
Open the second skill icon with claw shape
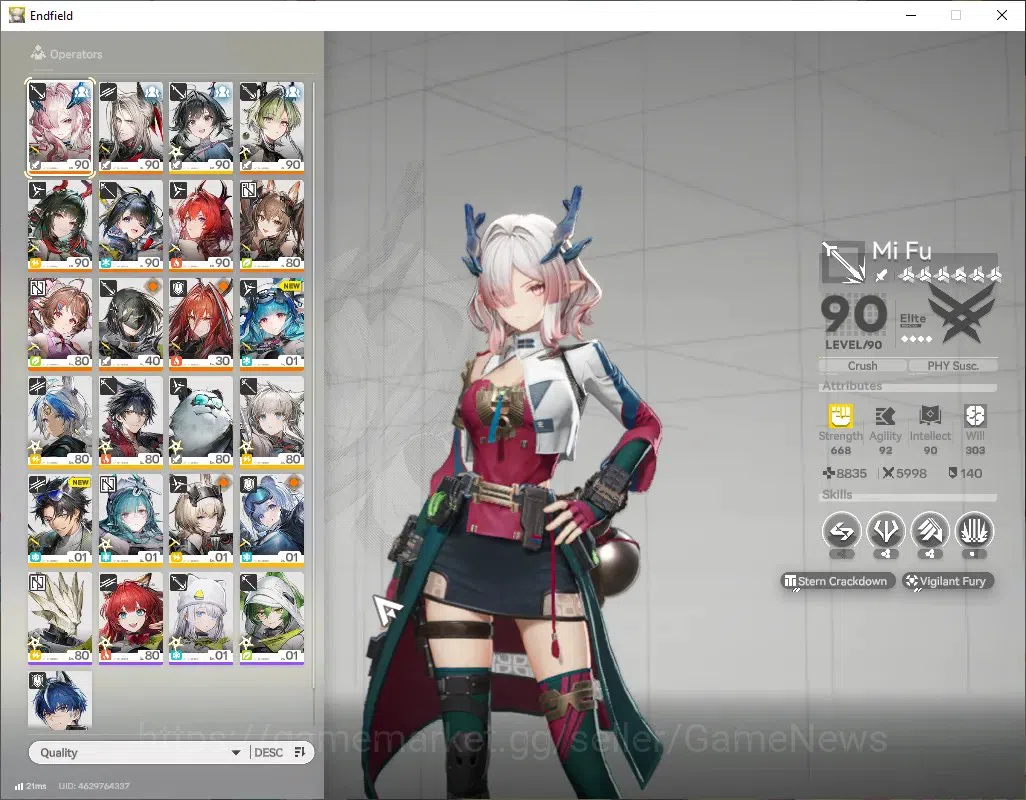(885, 531)
